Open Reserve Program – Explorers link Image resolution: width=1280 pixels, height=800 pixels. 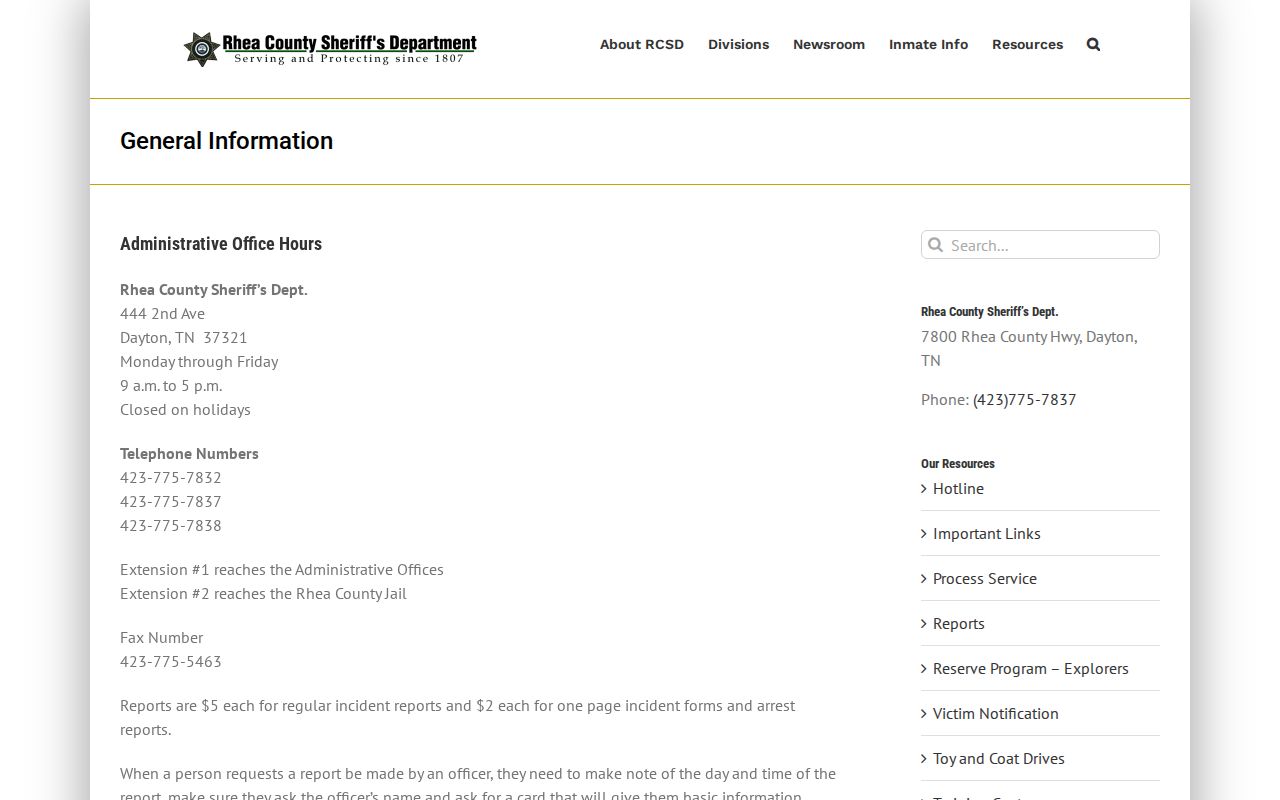coord(1031,668)
